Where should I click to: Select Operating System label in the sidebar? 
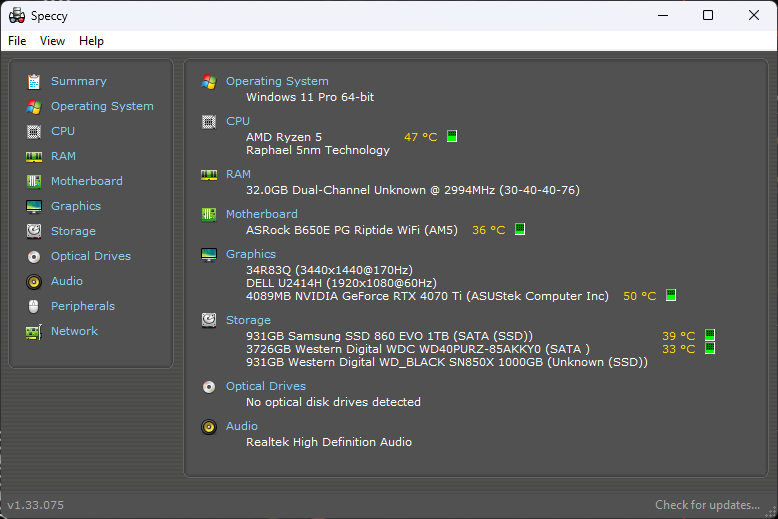click(102, 106)
